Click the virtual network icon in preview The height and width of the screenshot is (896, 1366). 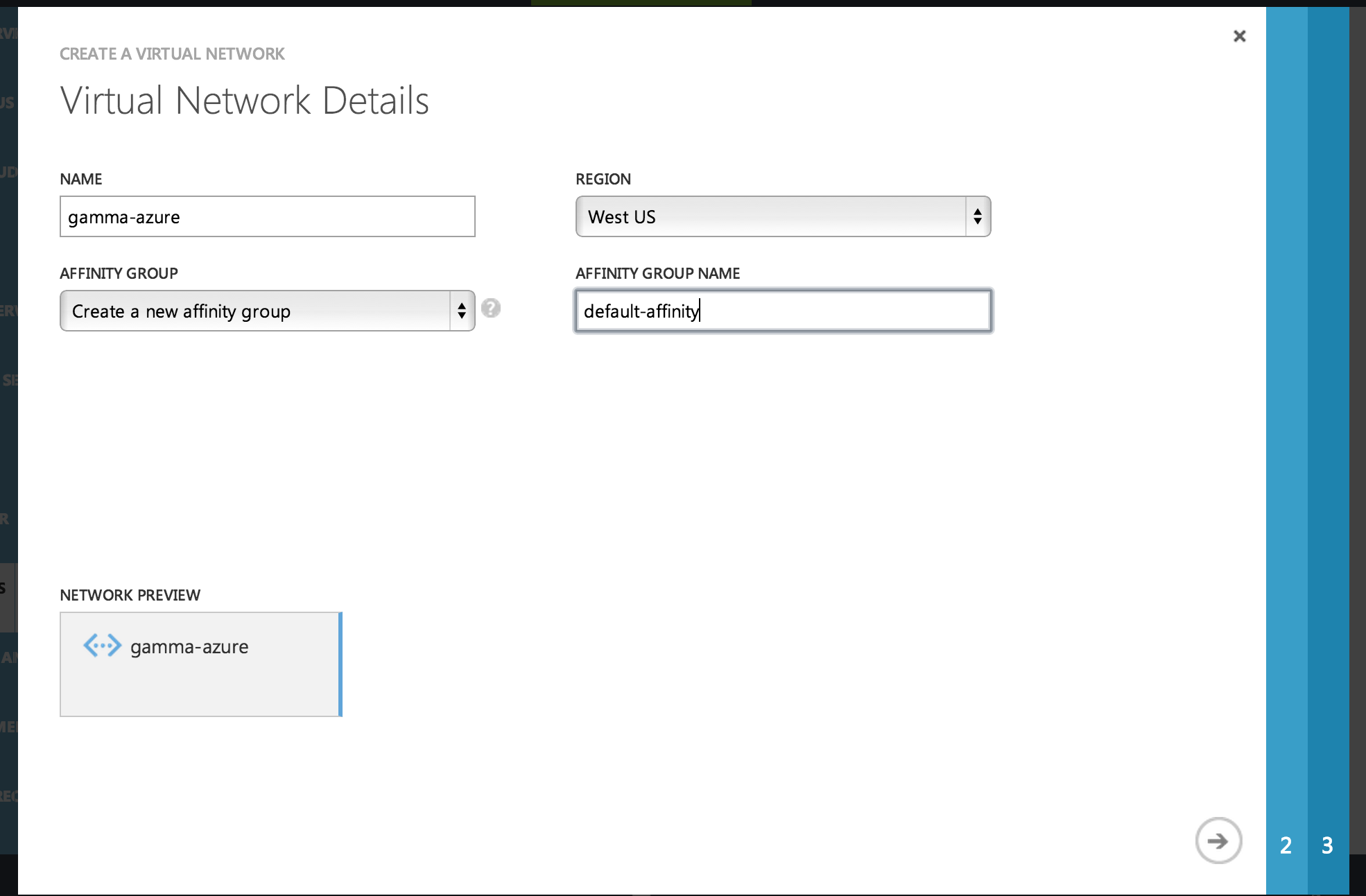102,646
